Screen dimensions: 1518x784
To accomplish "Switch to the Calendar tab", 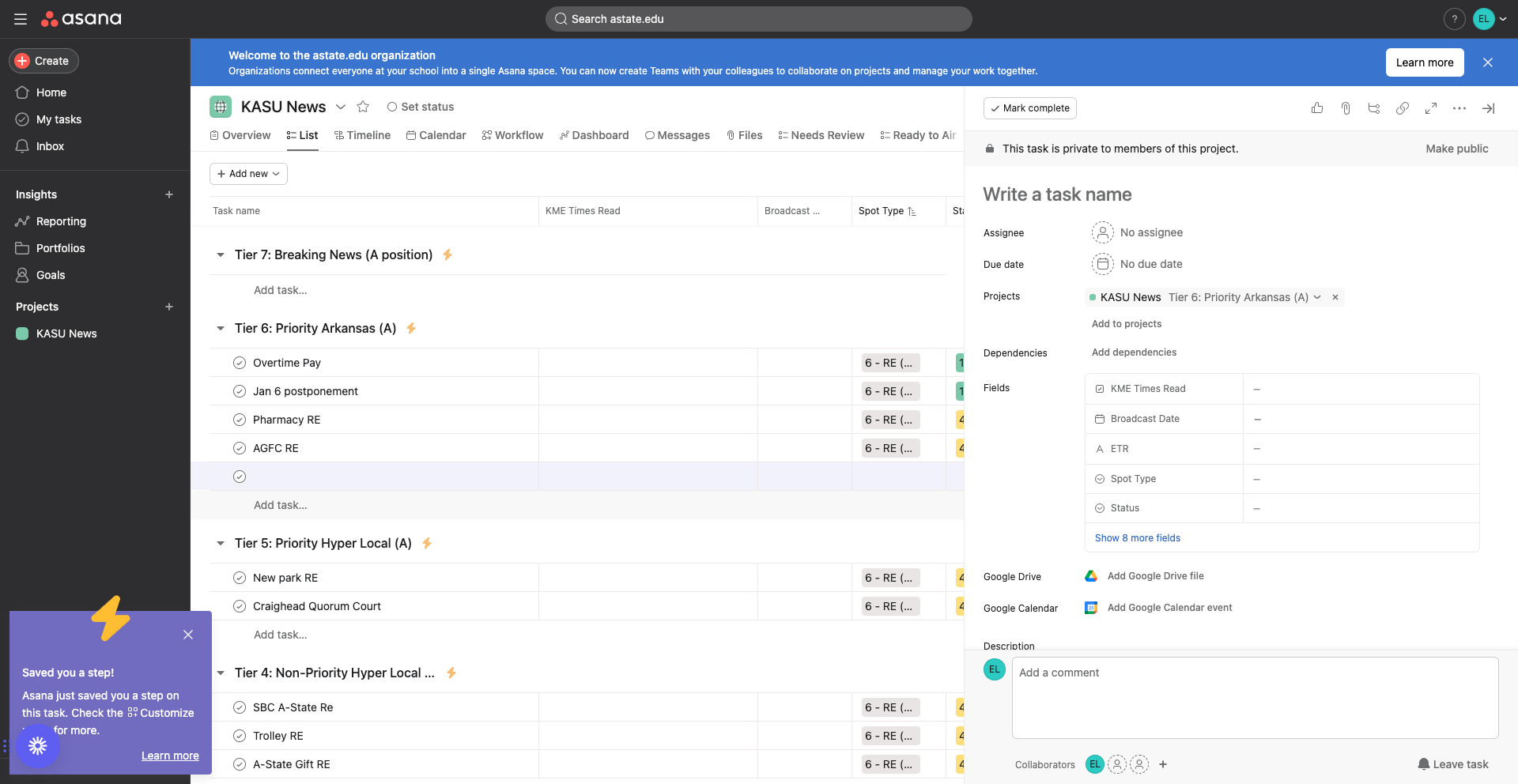I will coord(436,135).
